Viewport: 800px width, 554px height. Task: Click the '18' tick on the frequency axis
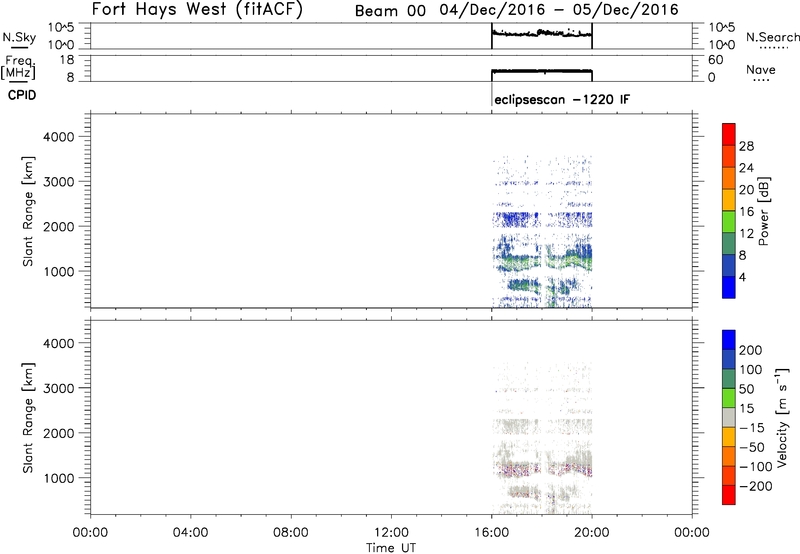67,60
